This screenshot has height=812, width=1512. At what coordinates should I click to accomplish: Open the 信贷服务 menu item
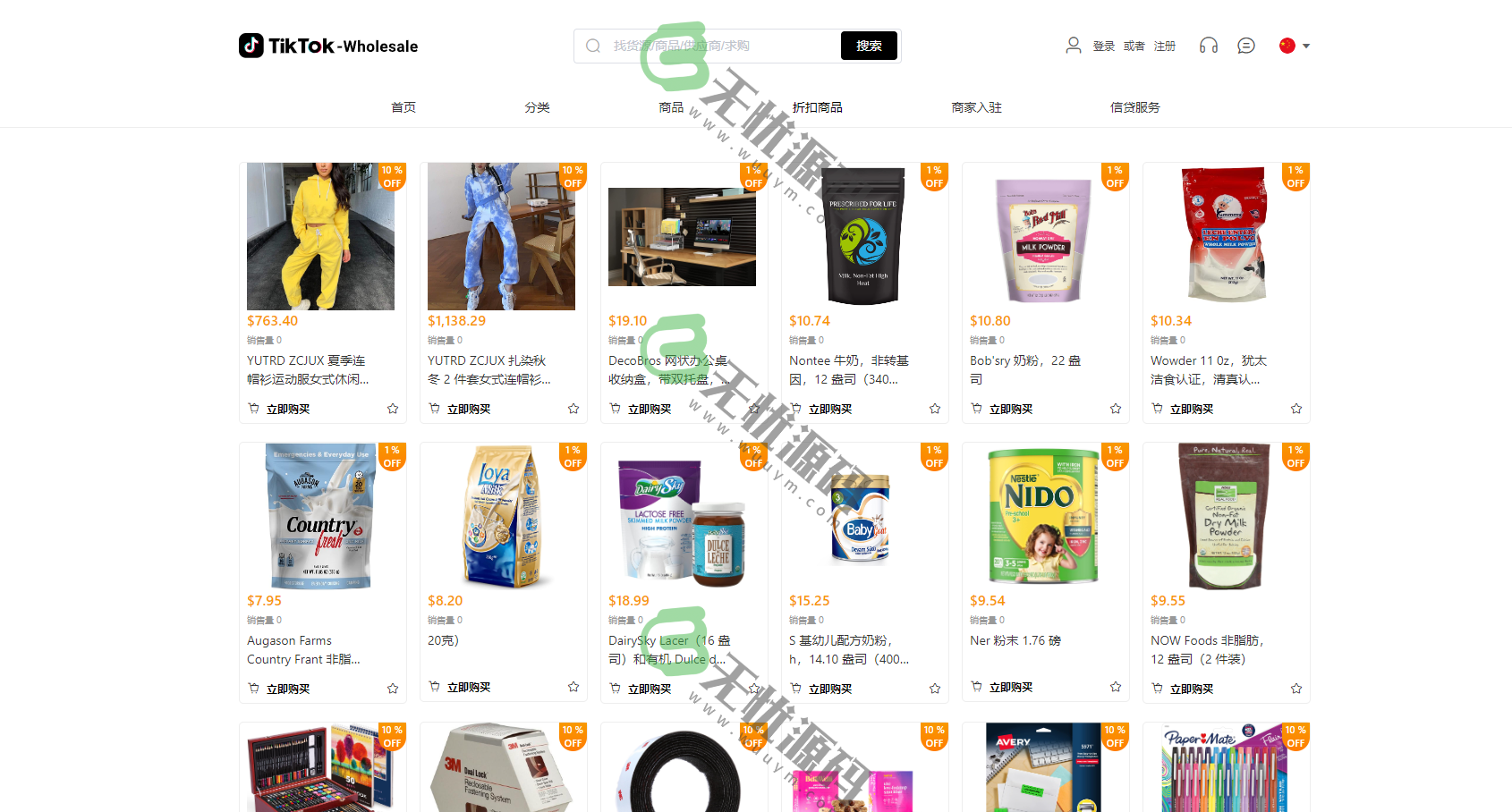pyautogui.click(x=1135, y=107)
